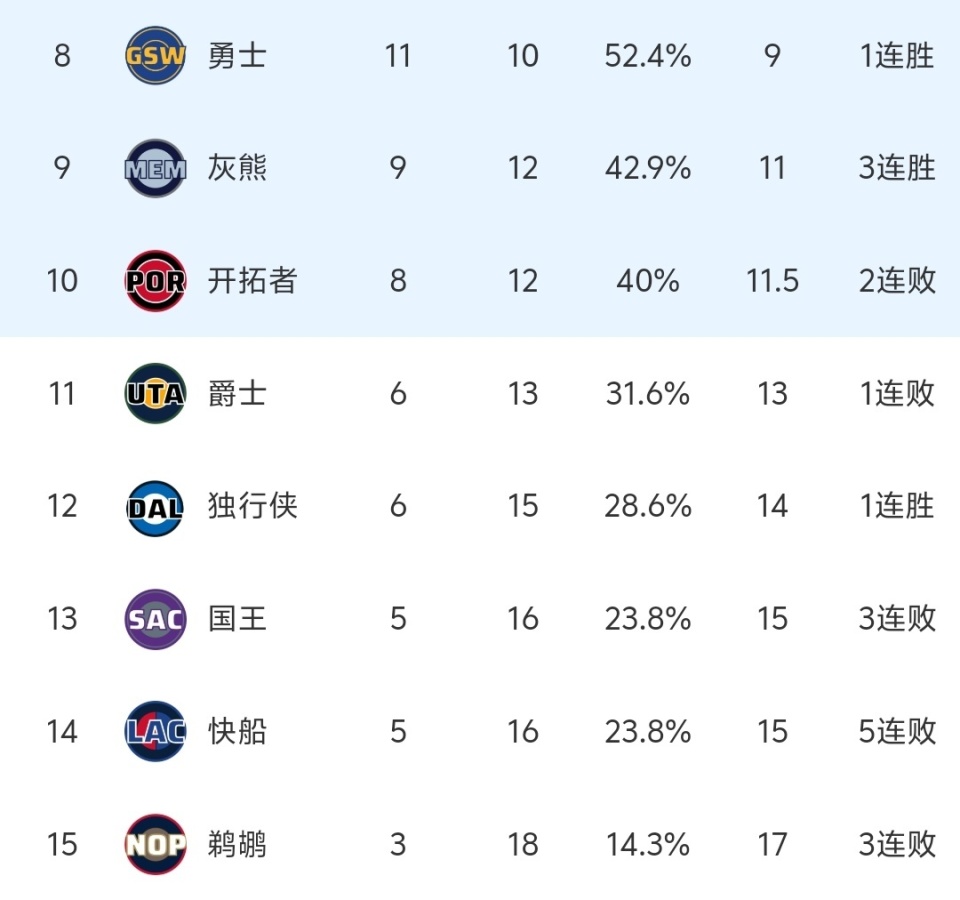Viewport: 960px width, 900px height.
Task: Click the GSW Warriors team logo
Action: (x=156, y=56)
